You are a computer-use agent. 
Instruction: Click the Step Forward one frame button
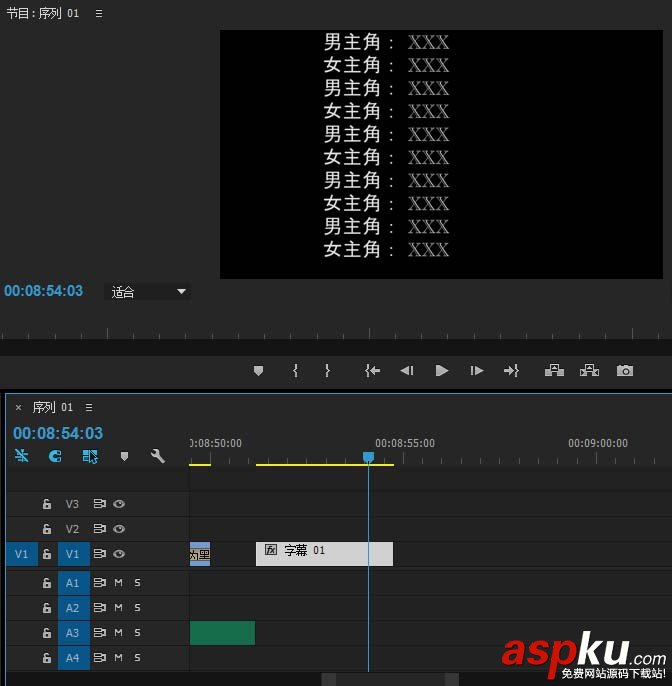[x=477, y=370]
